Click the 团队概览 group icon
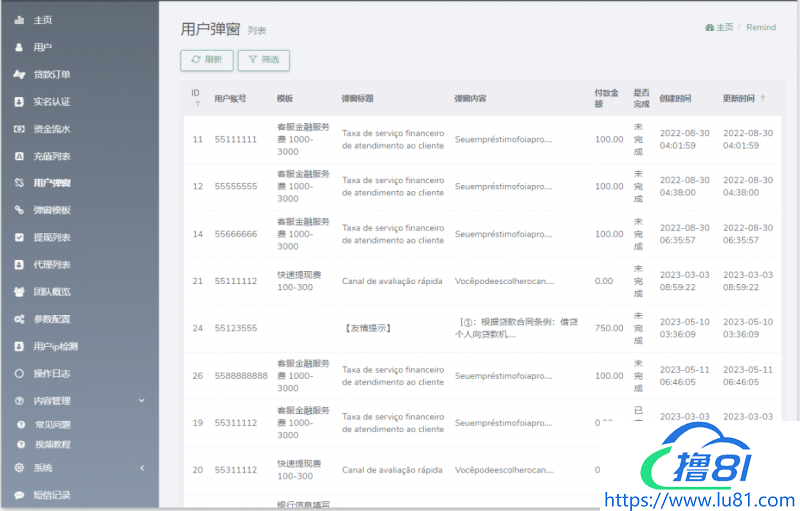 coord(19,292)
